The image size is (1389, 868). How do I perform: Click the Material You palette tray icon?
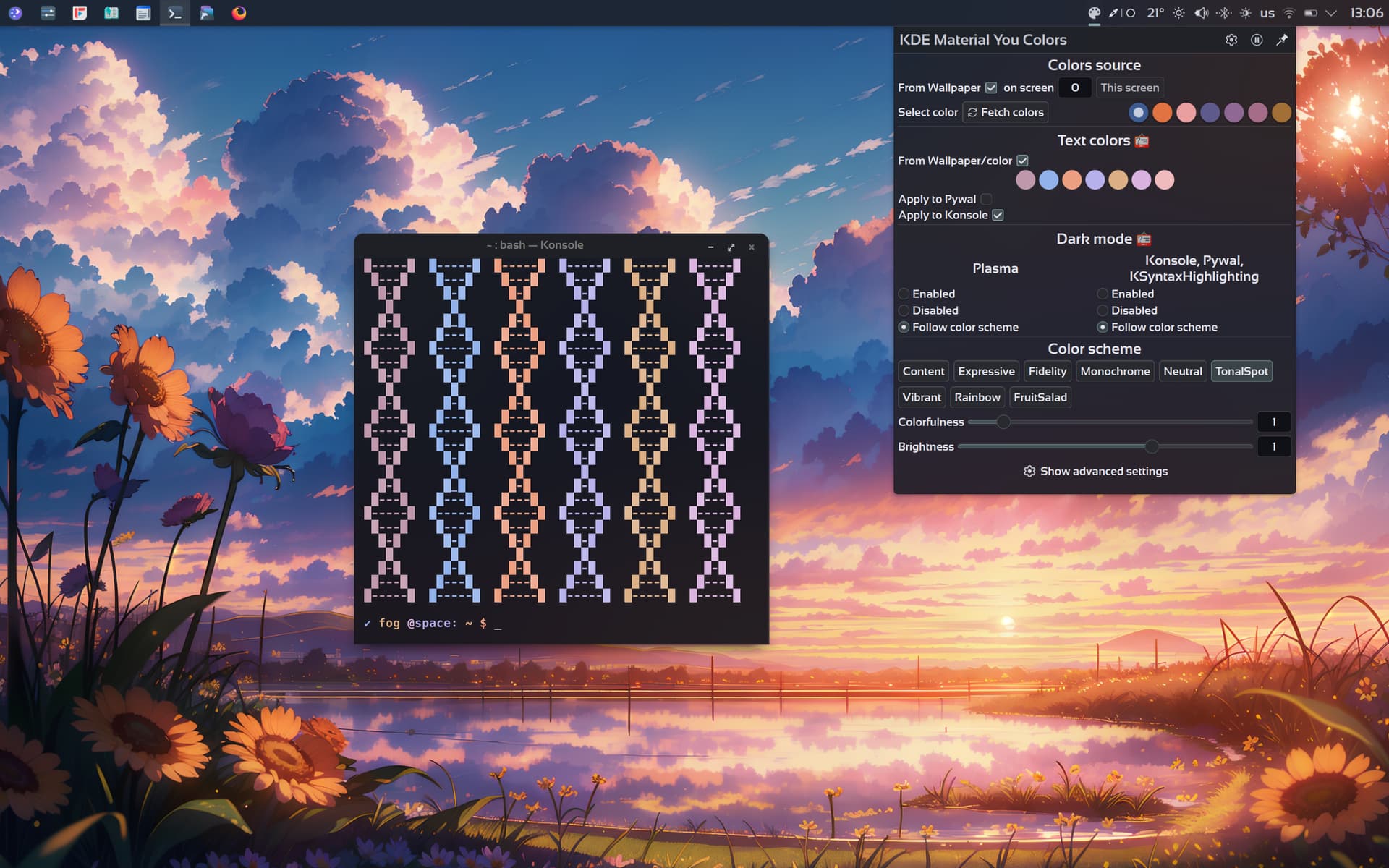pos(1095,13)
